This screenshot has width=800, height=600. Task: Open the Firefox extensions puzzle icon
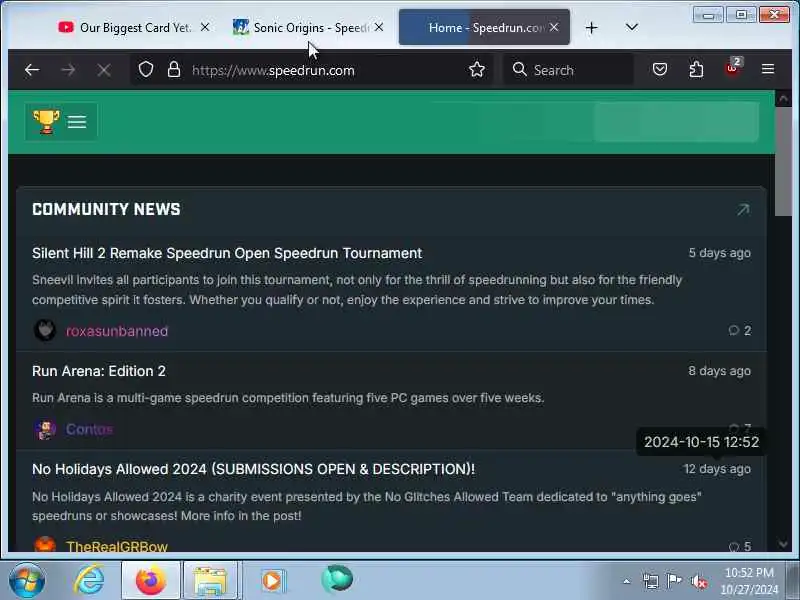tap(696, 69)
